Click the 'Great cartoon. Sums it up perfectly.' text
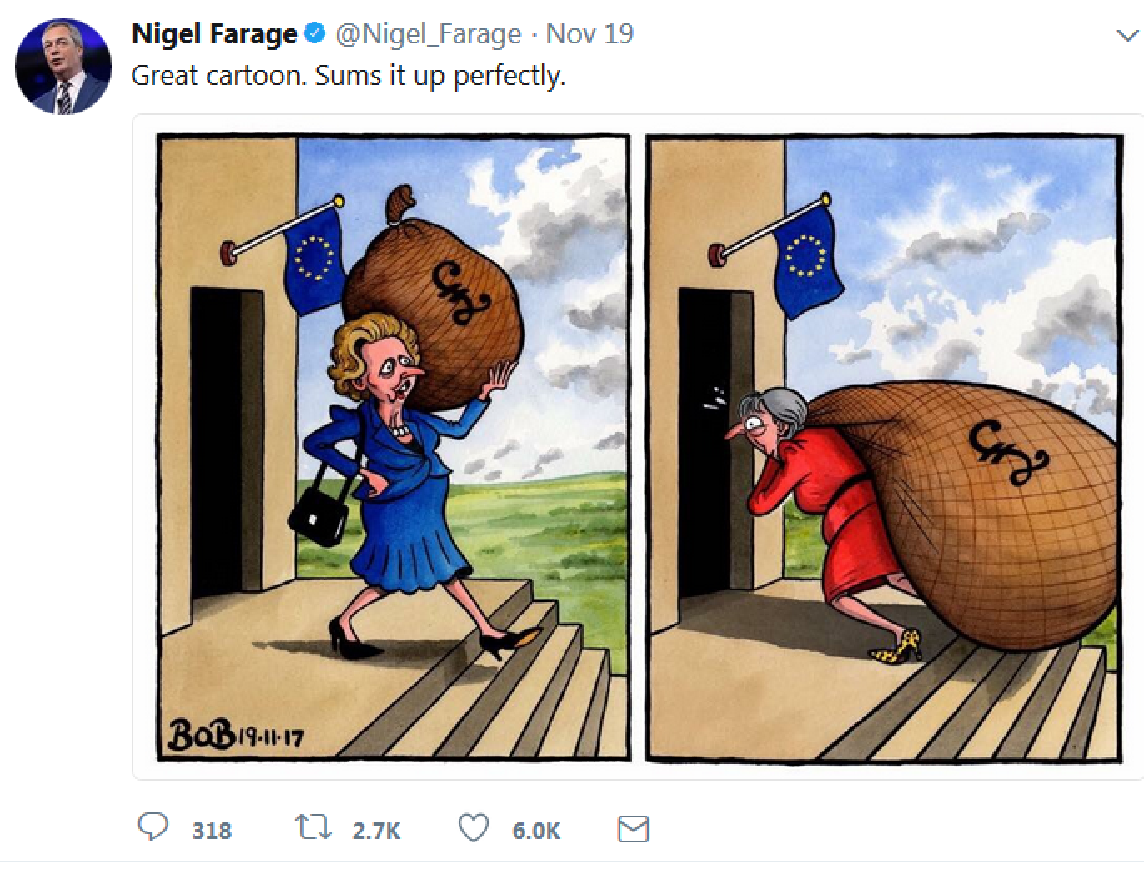1144x874 pixels. tap(349, 75)
